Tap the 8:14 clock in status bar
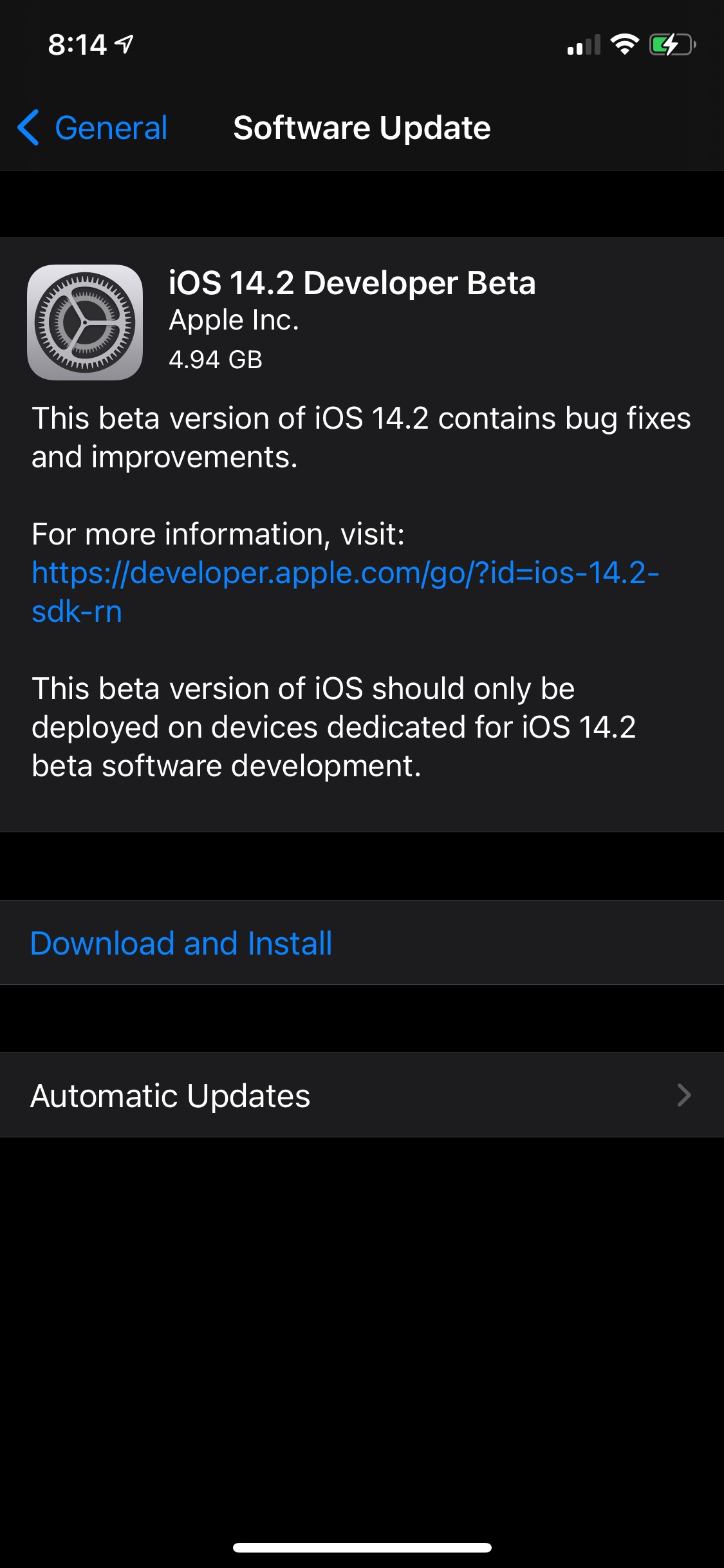Viewport: 724px width, 1568px height. click(x=77, y=44)
